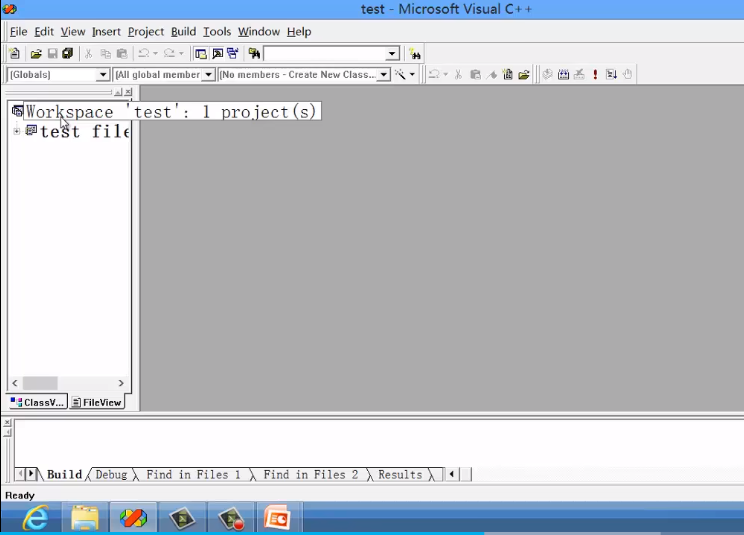Click the Stop Build icon
This screenshot has width=744, height=535.
pyautogui.click(x=579, y=74)
